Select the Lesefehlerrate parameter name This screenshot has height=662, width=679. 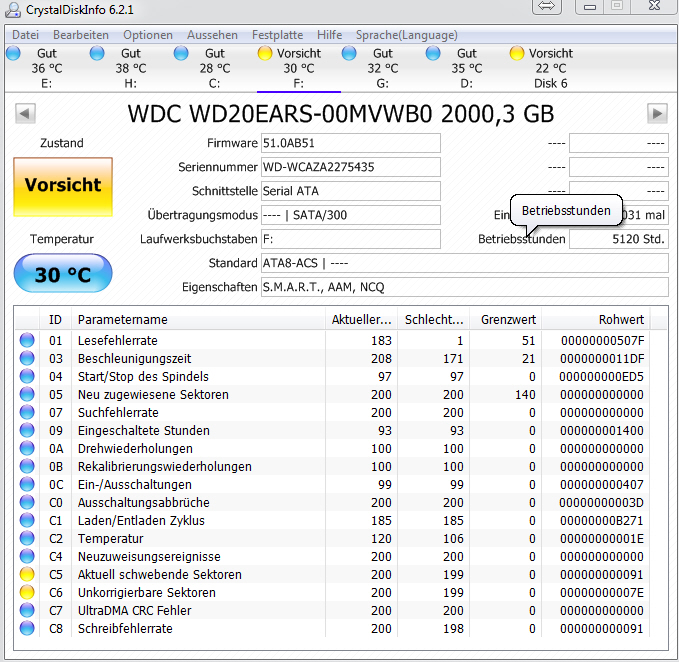[x=117, y=341]
